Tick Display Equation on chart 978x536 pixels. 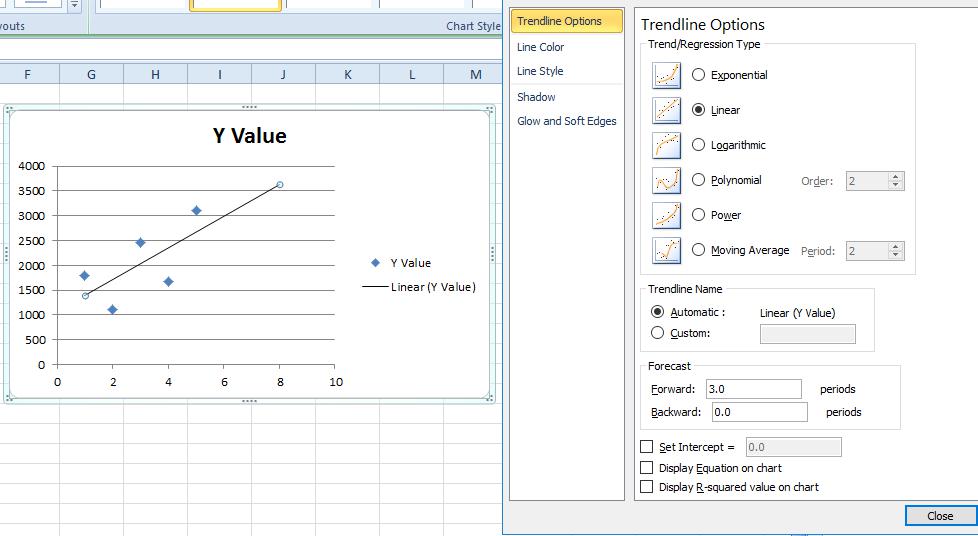pos(647,467)
